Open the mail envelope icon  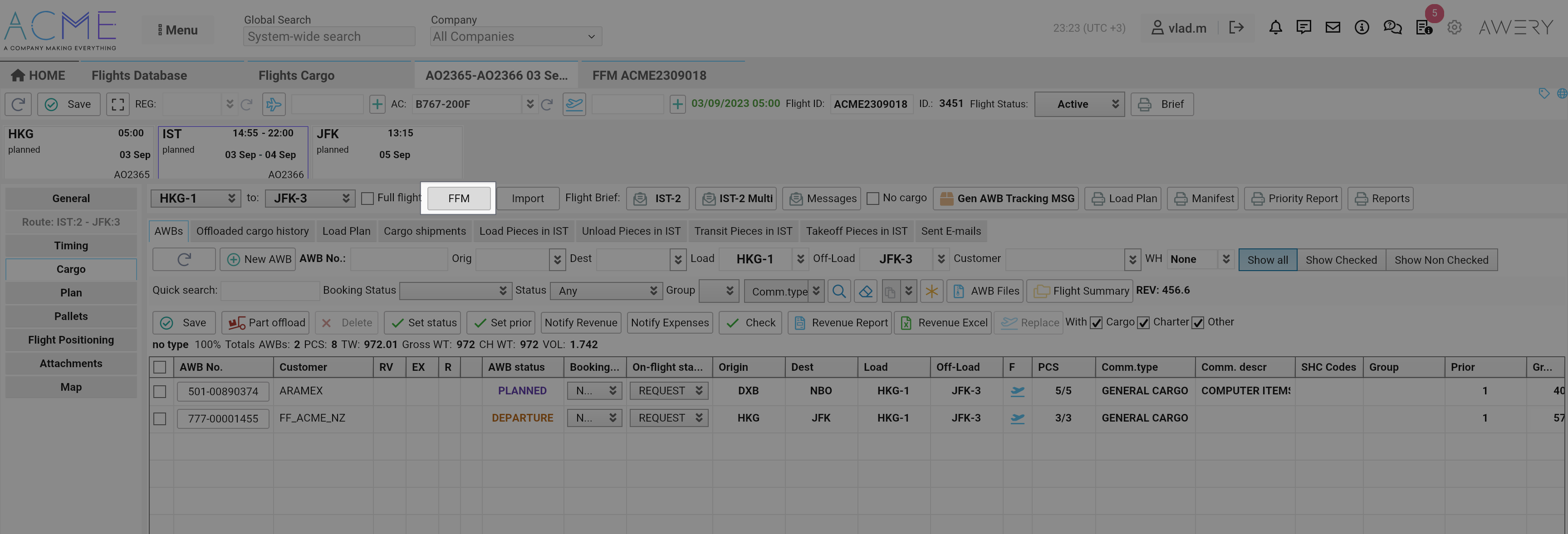click(1333, 27)
